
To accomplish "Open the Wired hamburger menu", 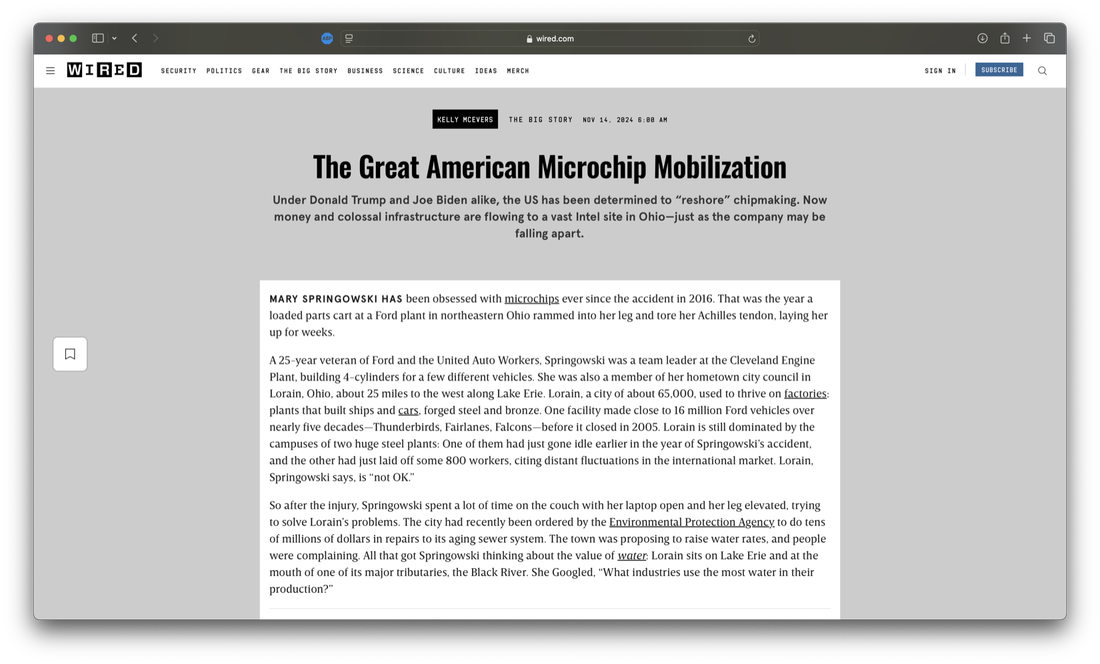I will pos(50,71).
